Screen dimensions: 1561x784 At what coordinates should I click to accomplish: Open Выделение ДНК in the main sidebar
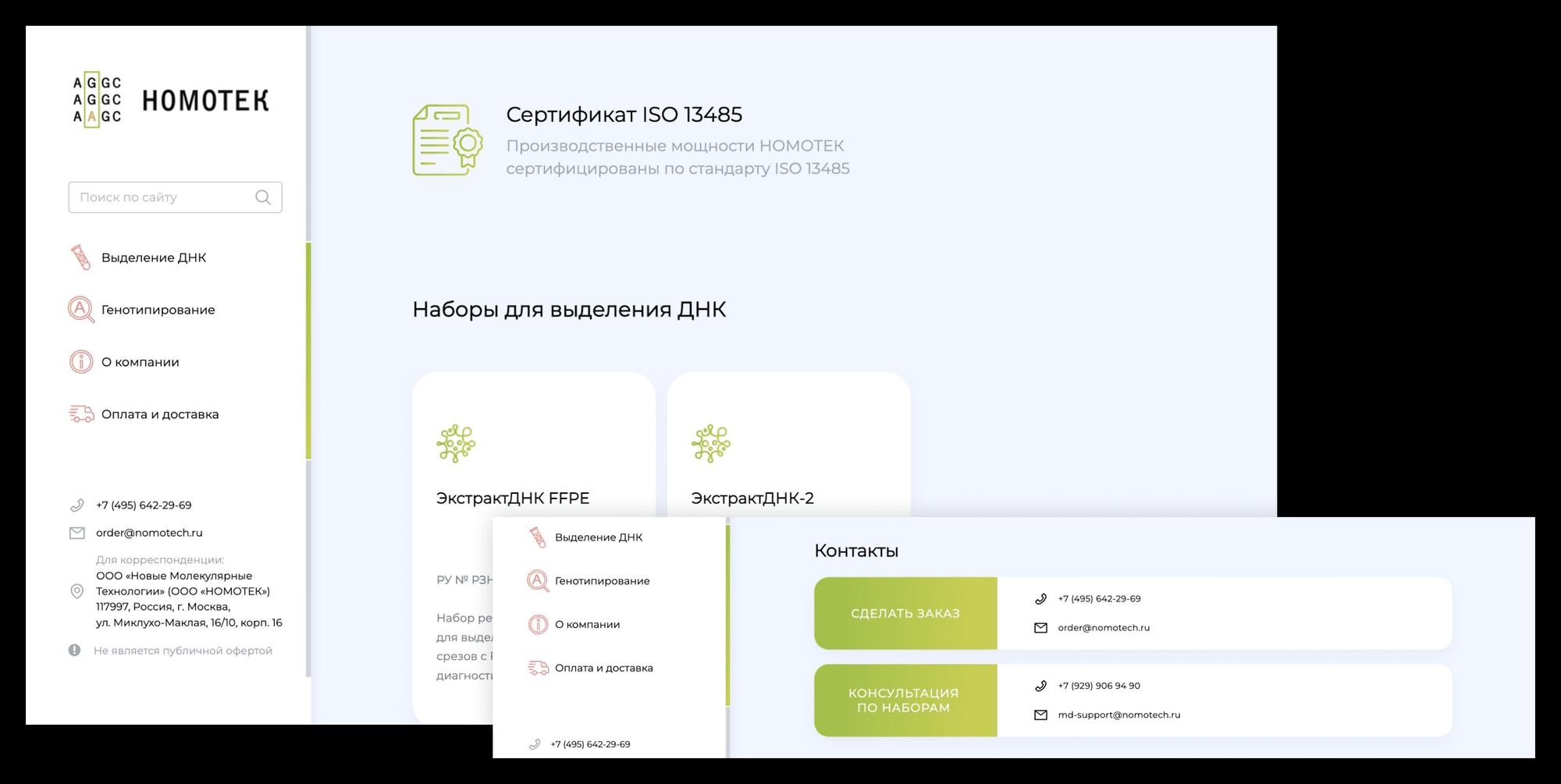[154, 257]
